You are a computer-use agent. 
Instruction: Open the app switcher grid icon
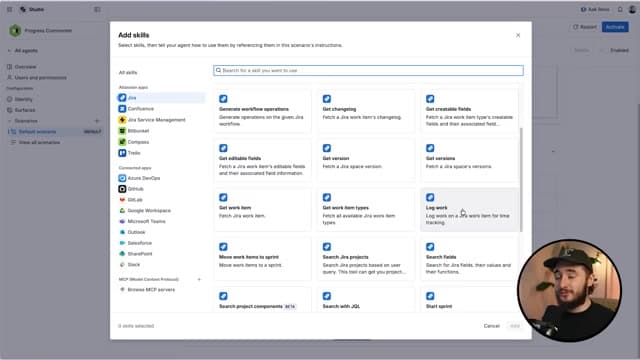click(x=9, y=9)
